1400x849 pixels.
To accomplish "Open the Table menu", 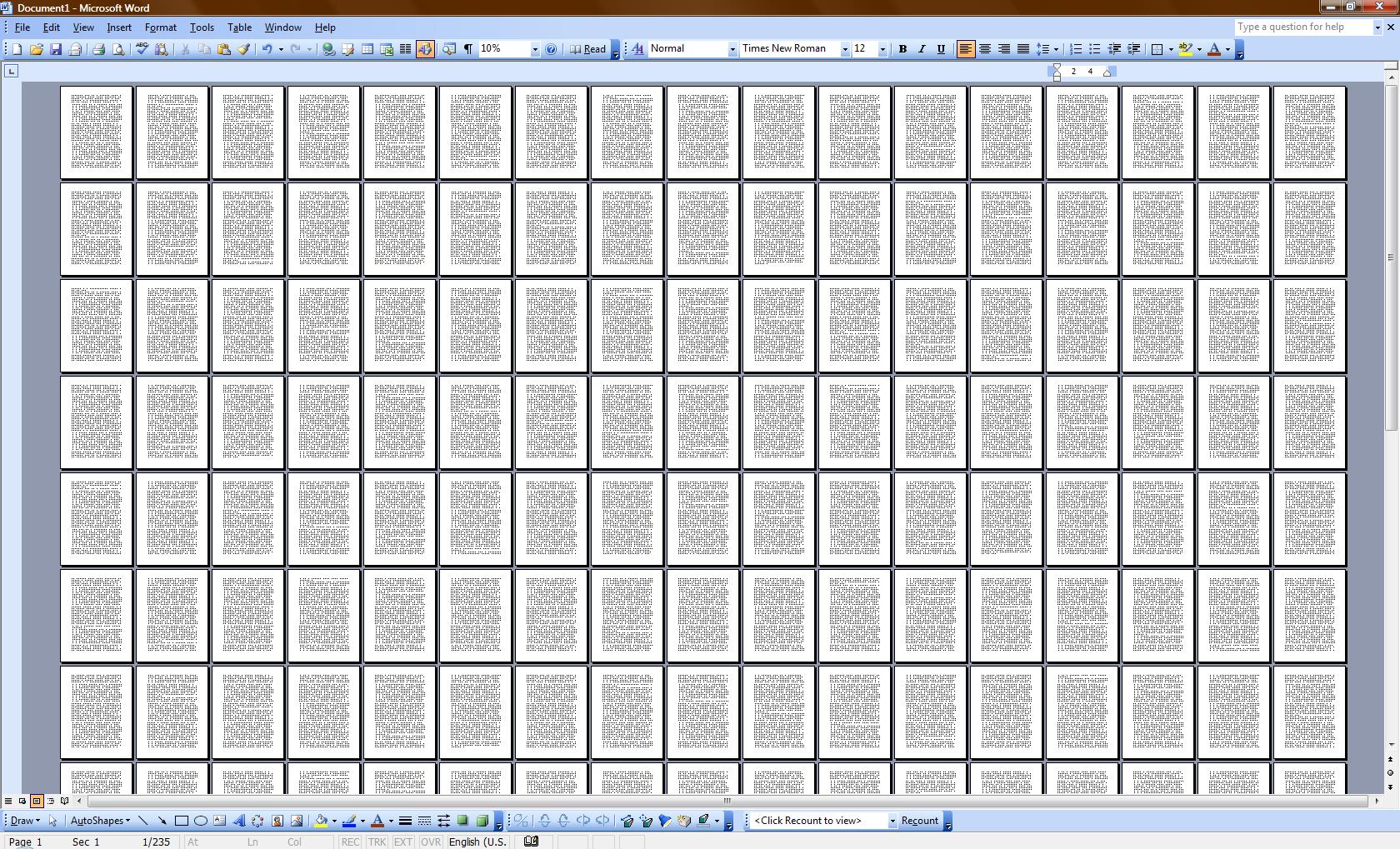I will coord(239,27).
